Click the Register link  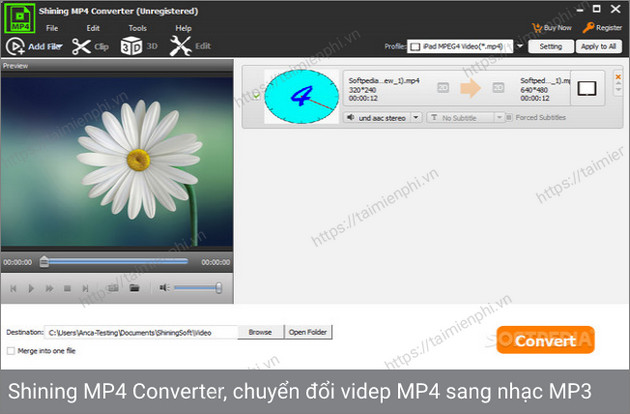point(609,28)
